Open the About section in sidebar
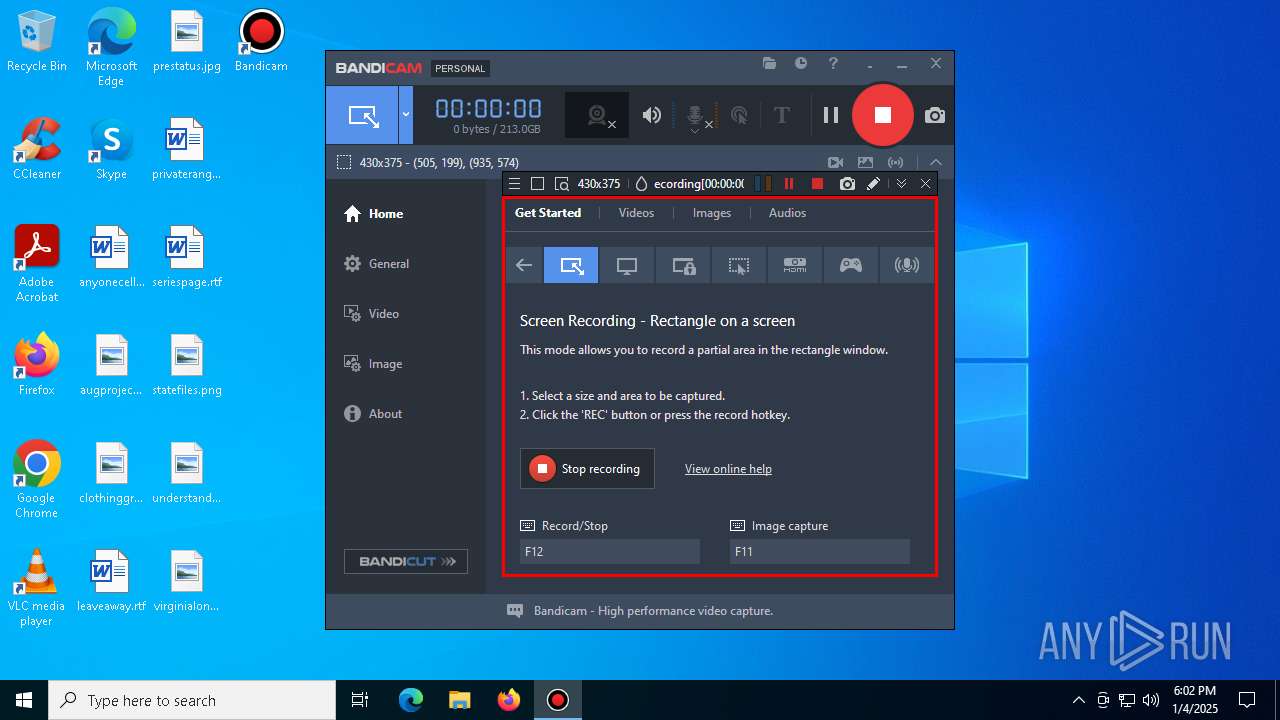The image size is (1280, 720). click(x=373, y=414)
